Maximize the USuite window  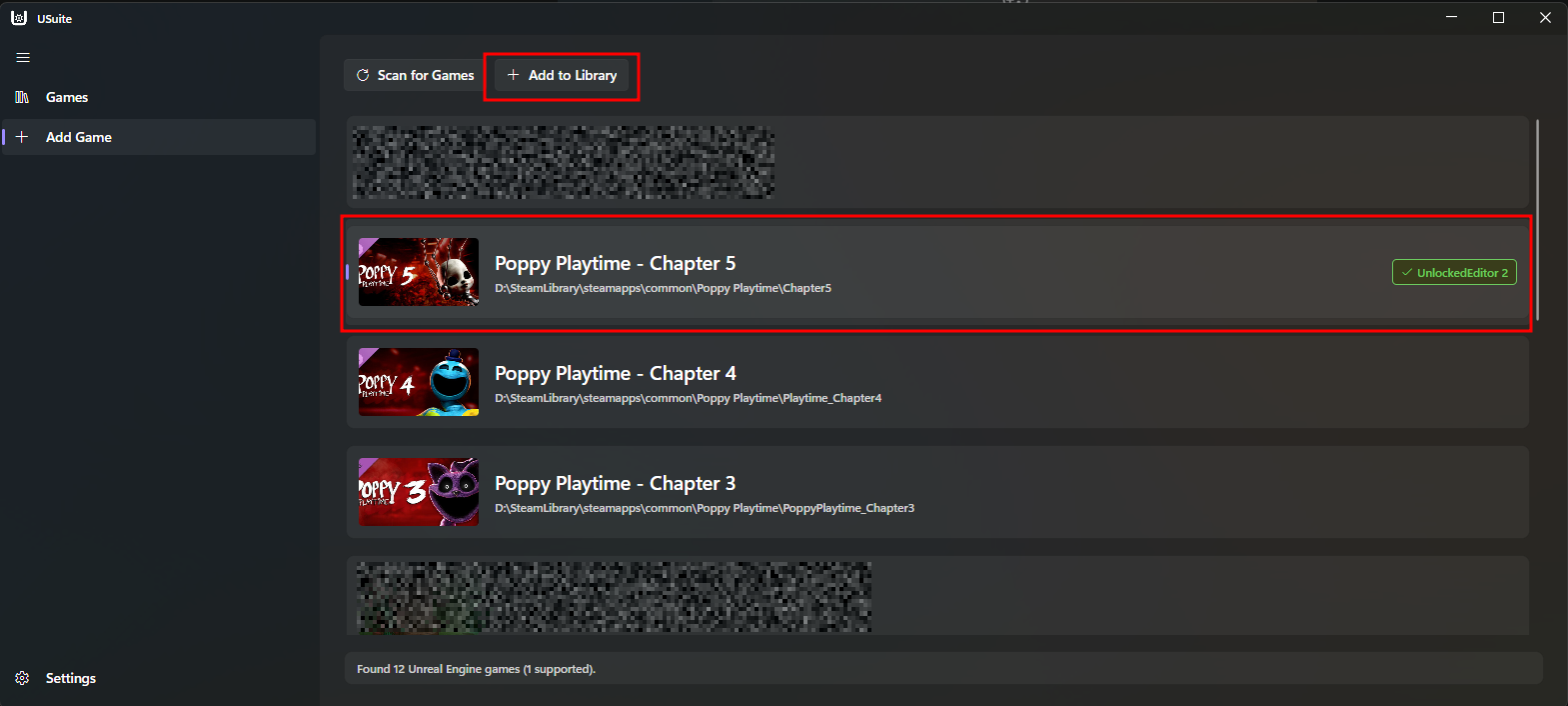click(x=1498, y=18)
